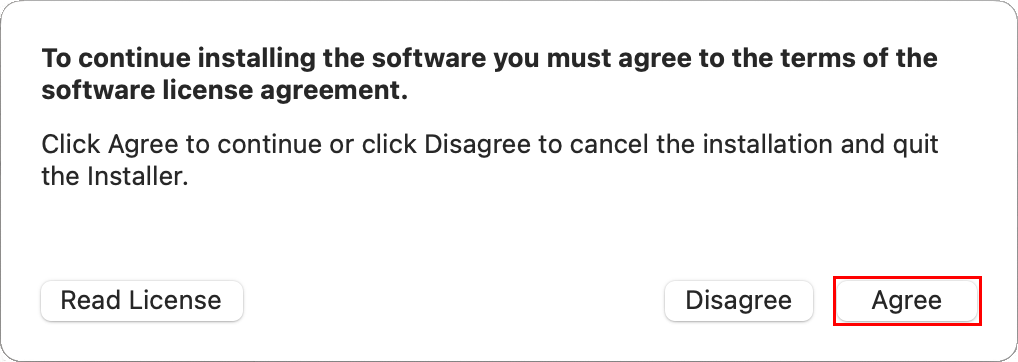Click the Agree button
Screen dimensions: 1018x362
pos(906,300)
